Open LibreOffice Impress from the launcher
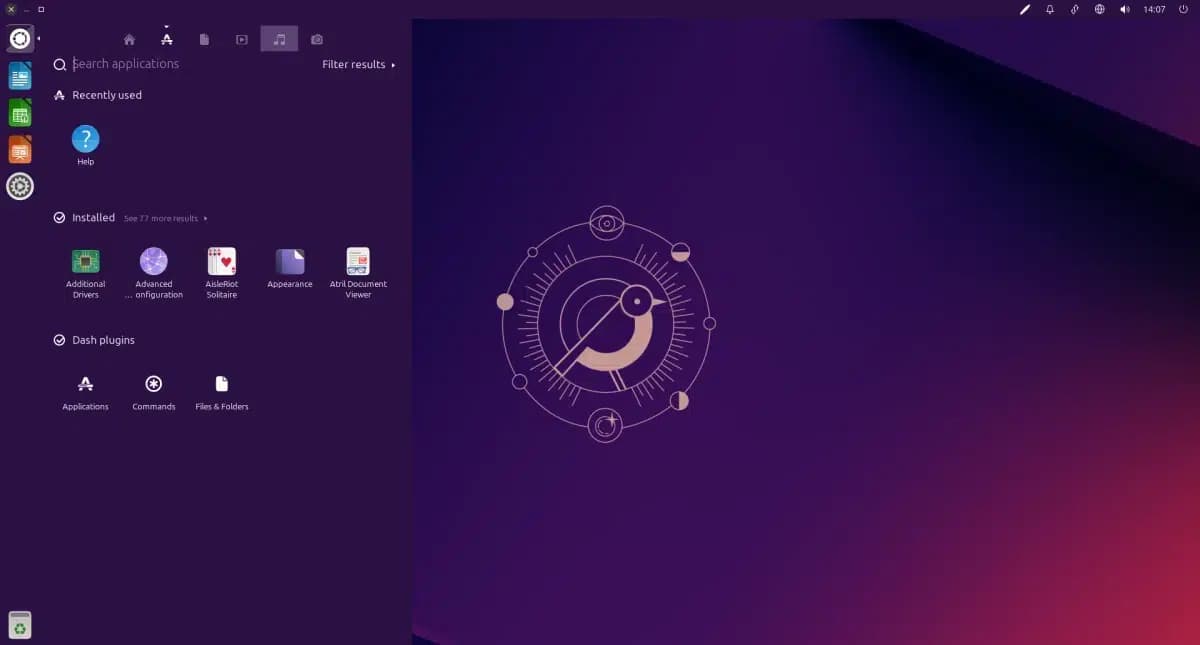The width and height of the screenshot is (1200, 645). 20,150
